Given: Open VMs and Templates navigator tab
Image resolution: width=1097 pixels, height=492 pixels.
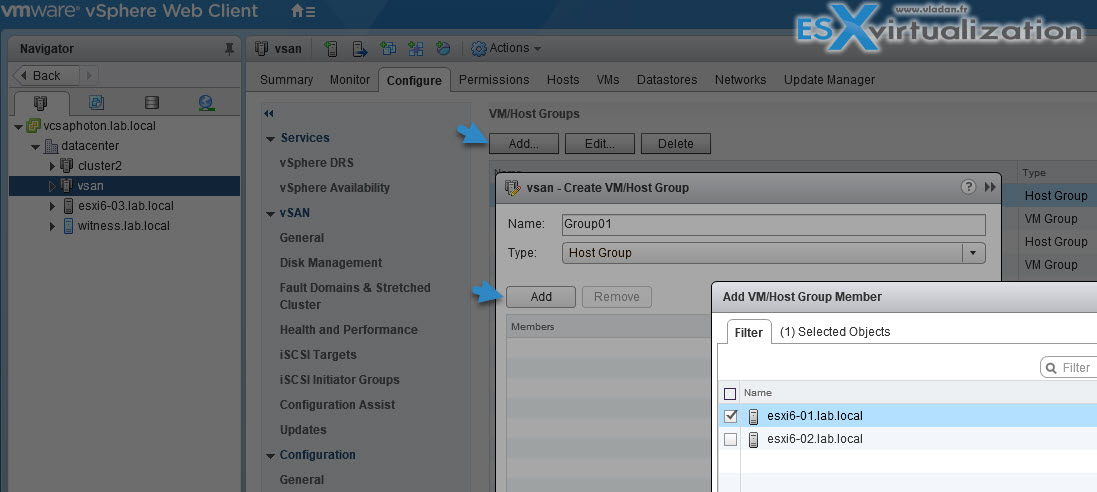Looking at the screenshot, I should (x=96, y=103).
